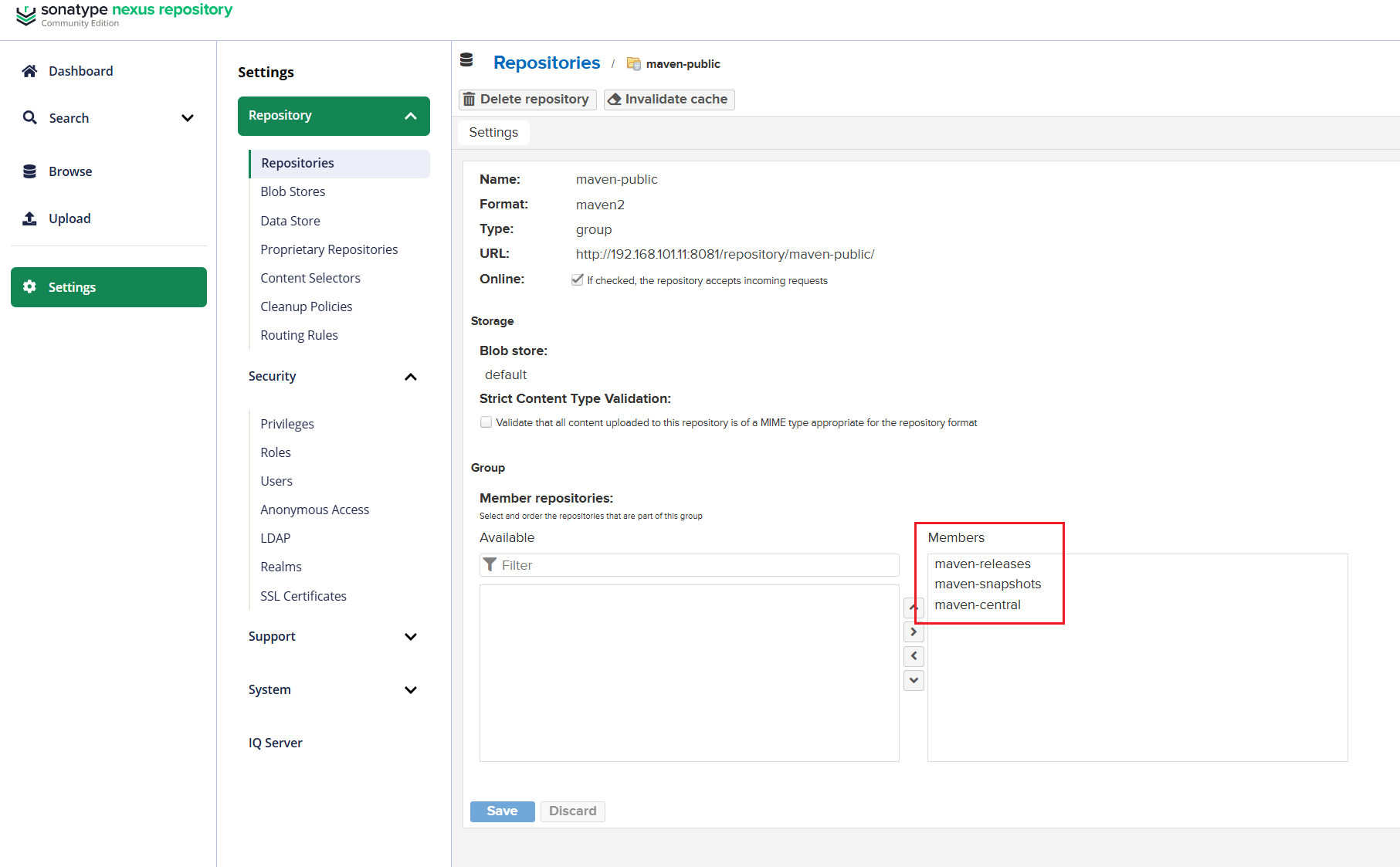Click the trash icon on Delete repository

(x=469, y=100)
